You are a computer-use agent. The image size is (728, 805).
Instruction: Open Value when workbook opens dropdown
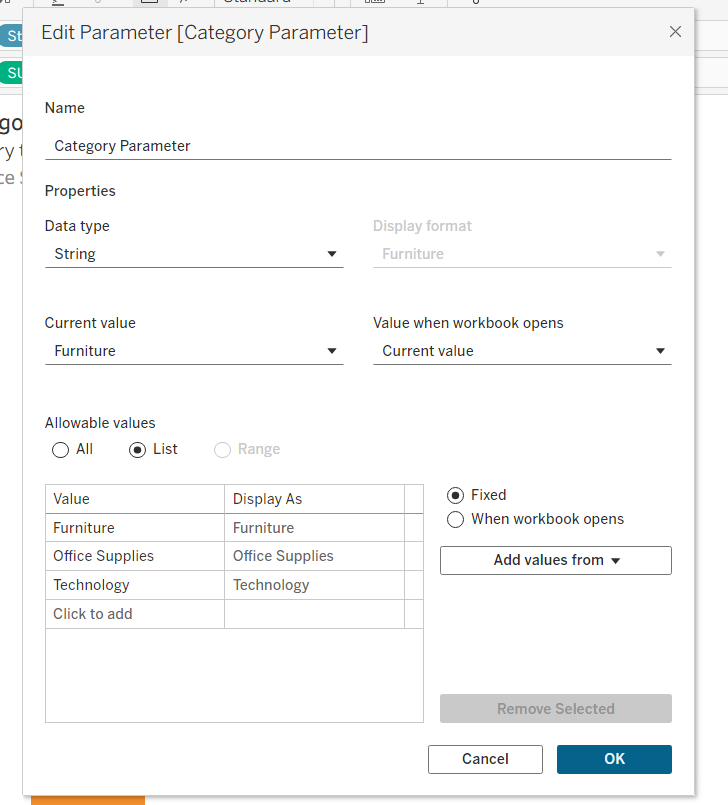coord(522,351)
